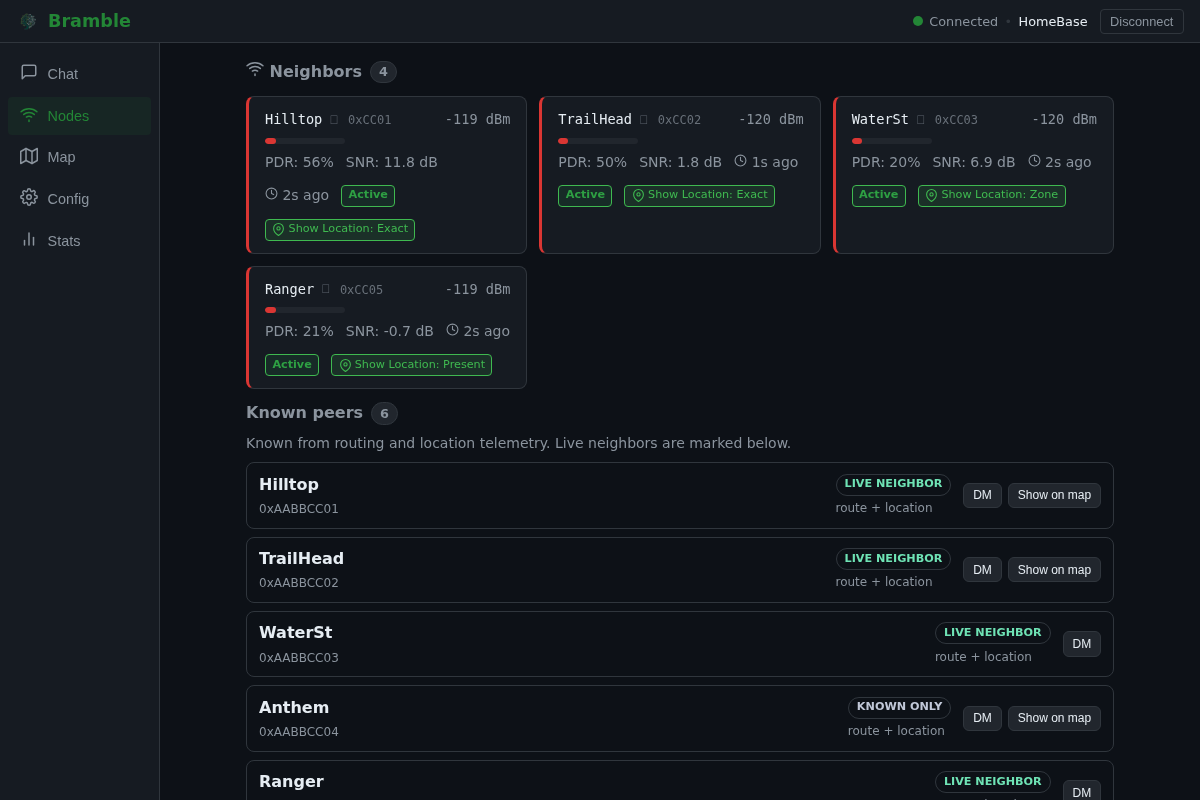Viewport: 1200px width, 800px height.
Task: Click Hilltop's Active status badge
Action: [x=368, y=196]
